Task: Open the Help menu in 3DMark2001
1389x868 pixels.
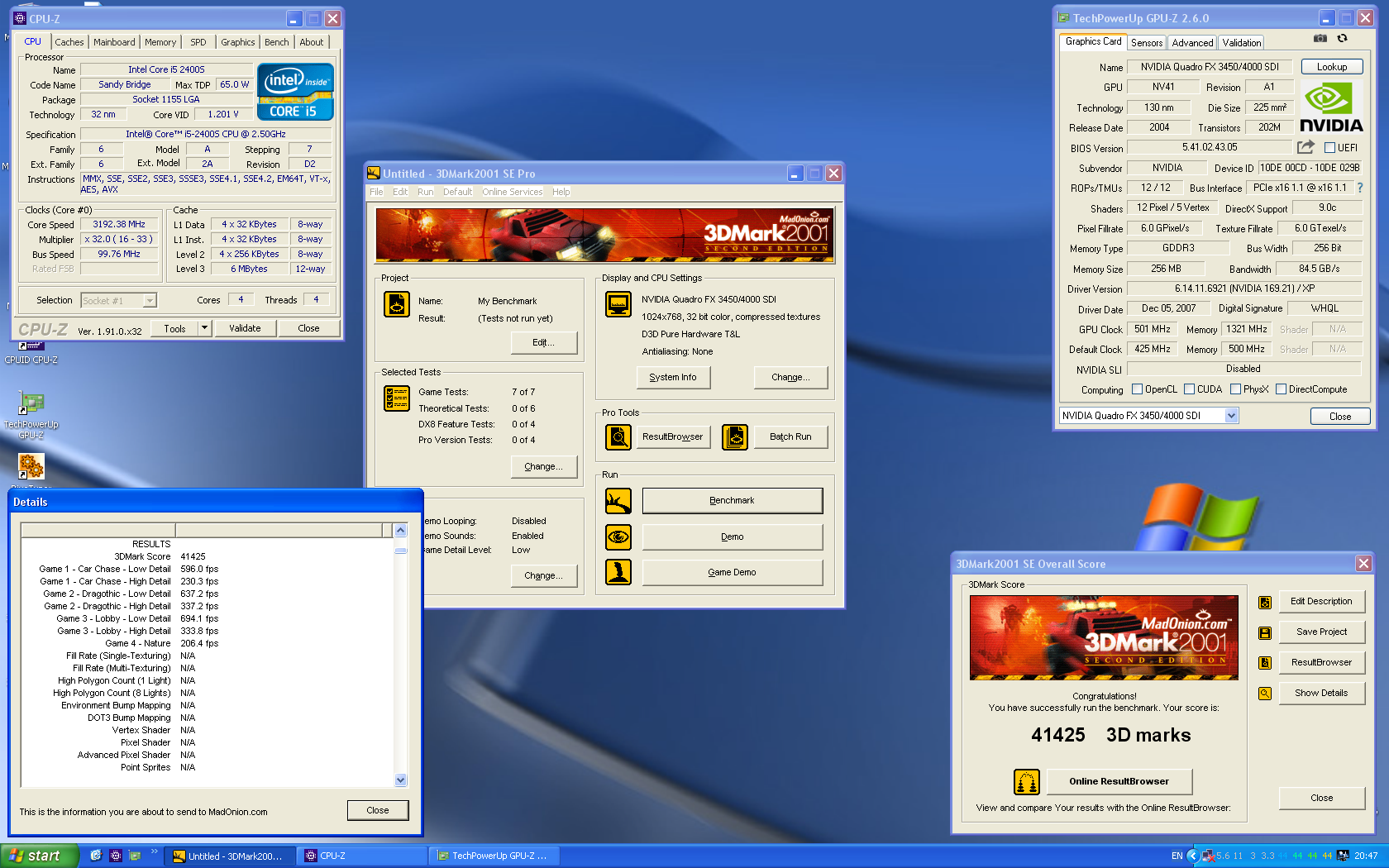Action: coord(561,192)
